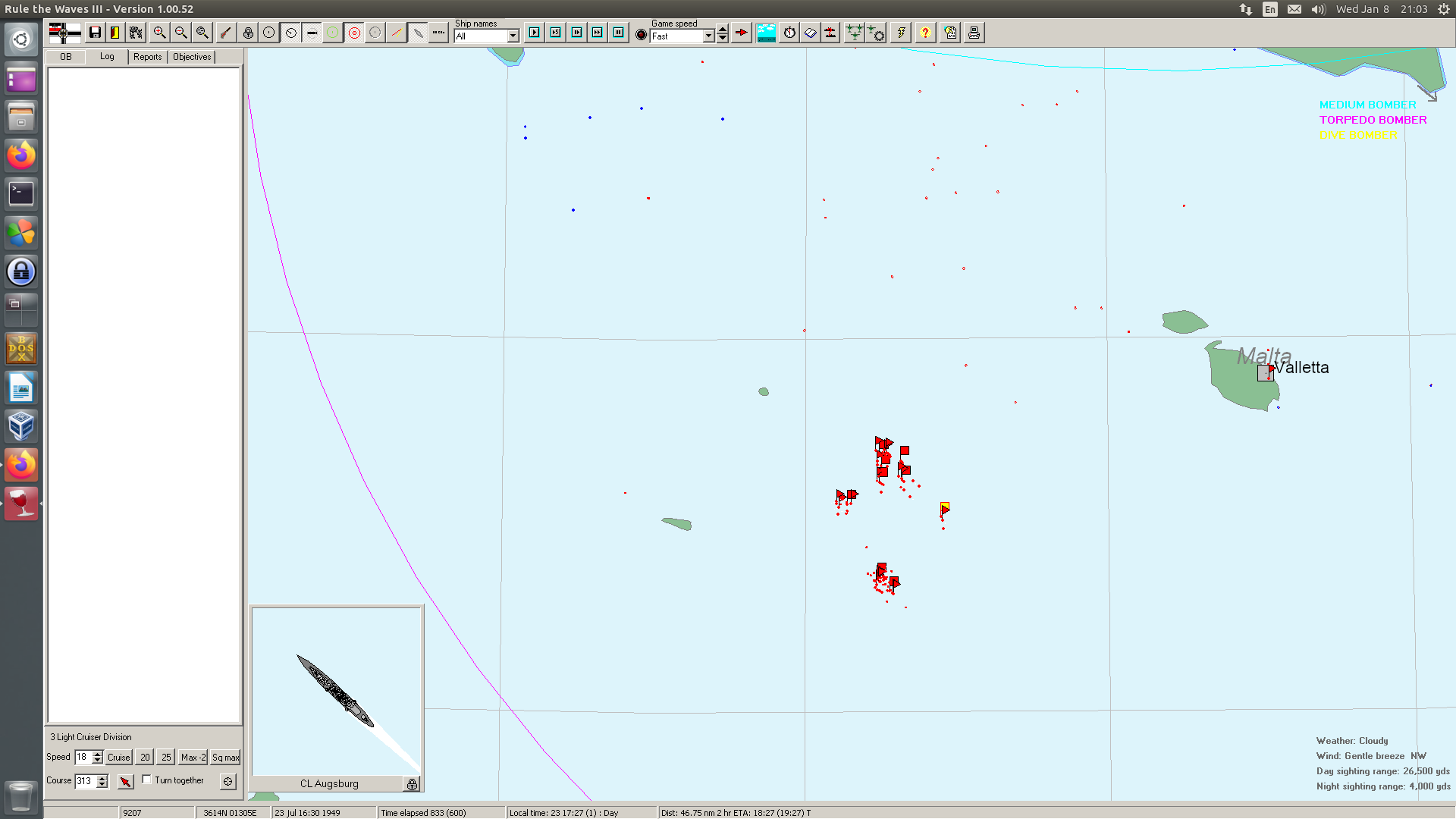Open the Terminal from the dock
Screen dimensions: 1456x819
point(21,194)
